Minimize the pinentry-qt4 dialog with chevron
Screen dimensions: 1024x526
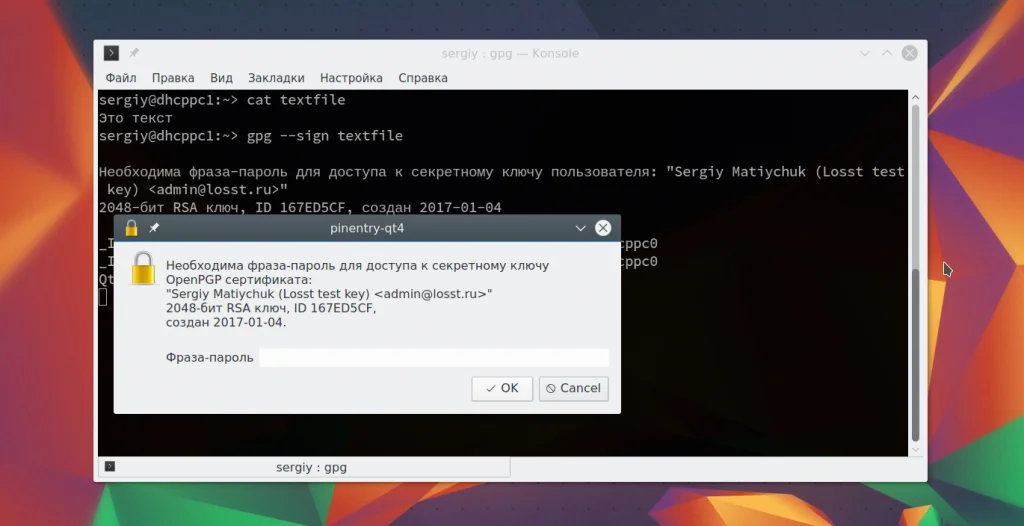click(x=580, y=228)
